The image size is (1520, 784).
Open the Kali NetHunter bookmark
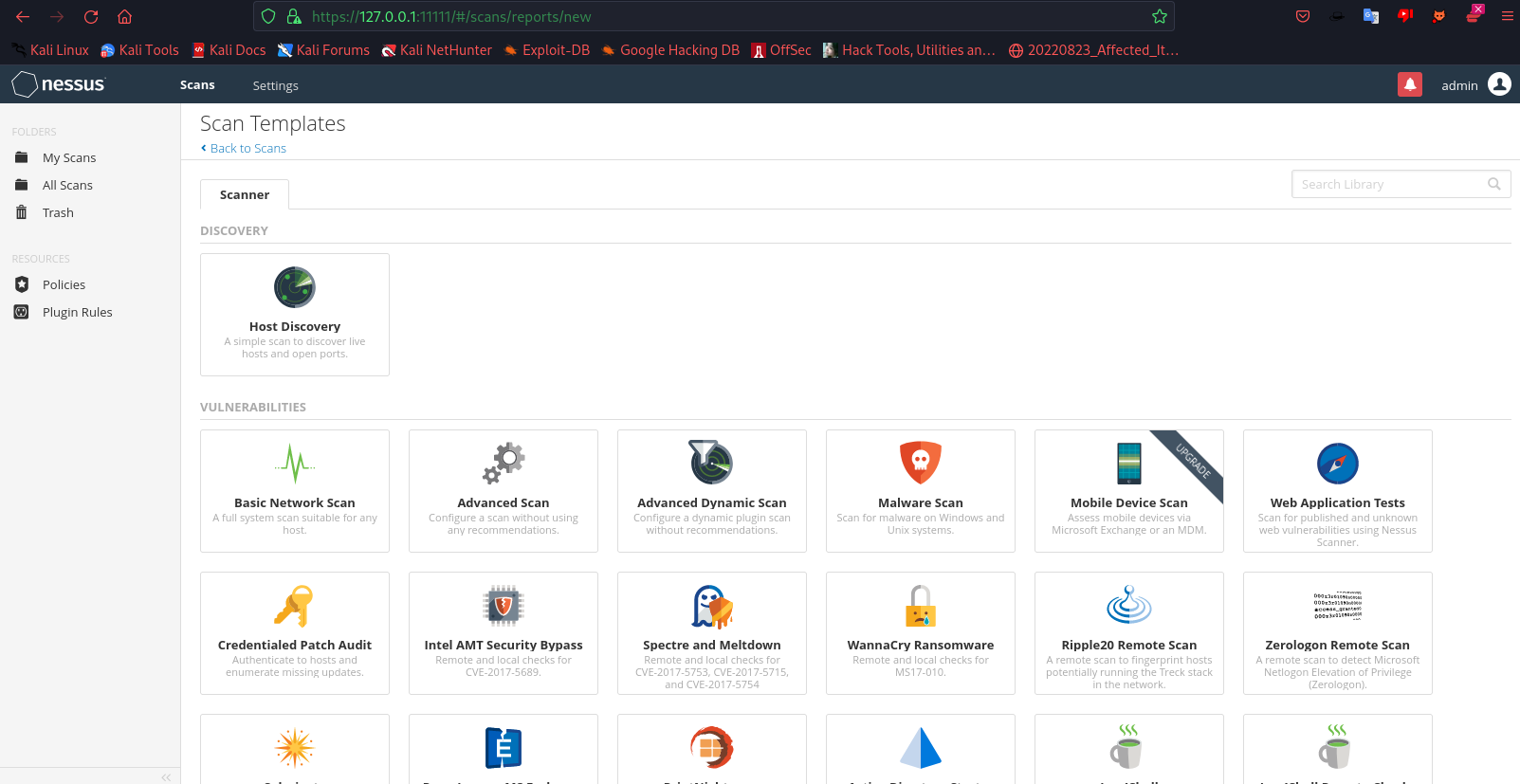point(436,50)
